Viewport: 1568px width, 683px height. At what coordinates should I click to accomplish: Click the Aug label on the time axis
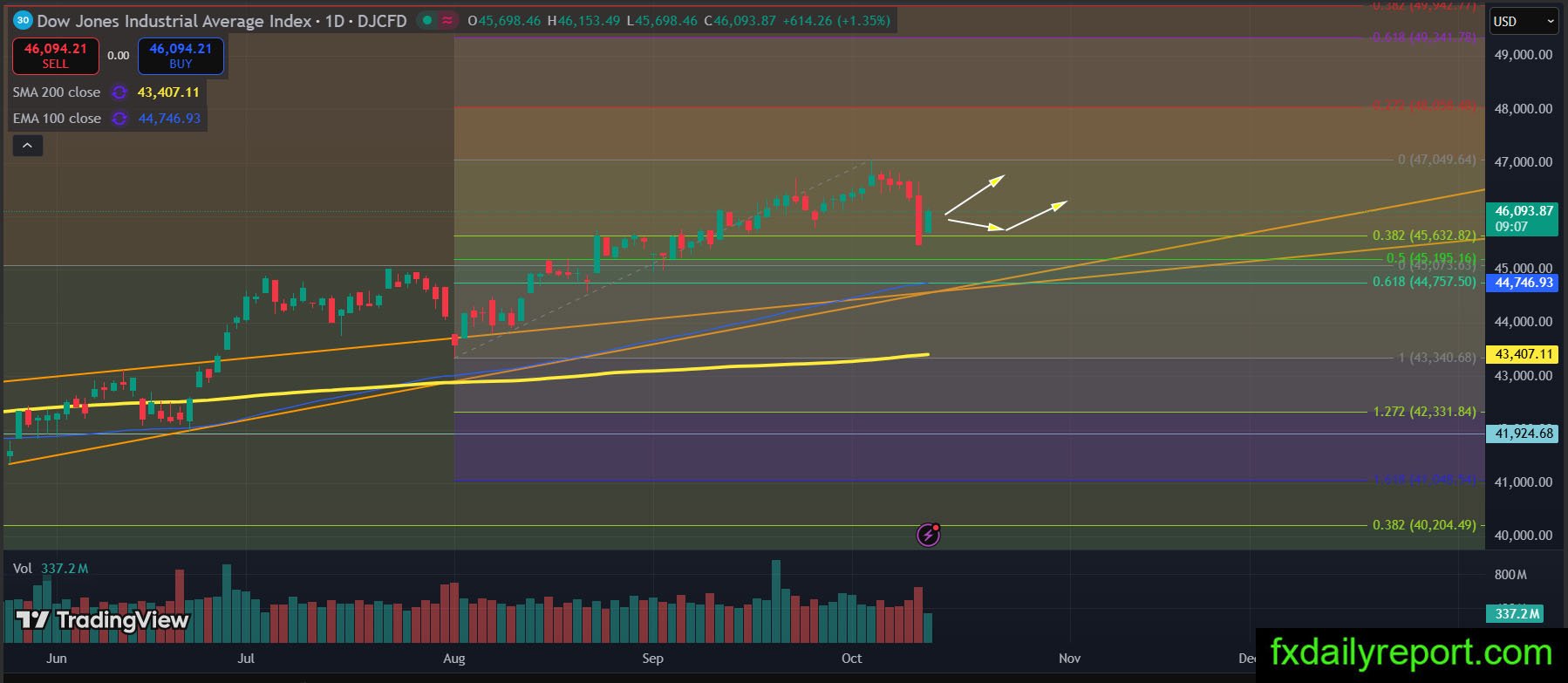(x=454, y=659)
